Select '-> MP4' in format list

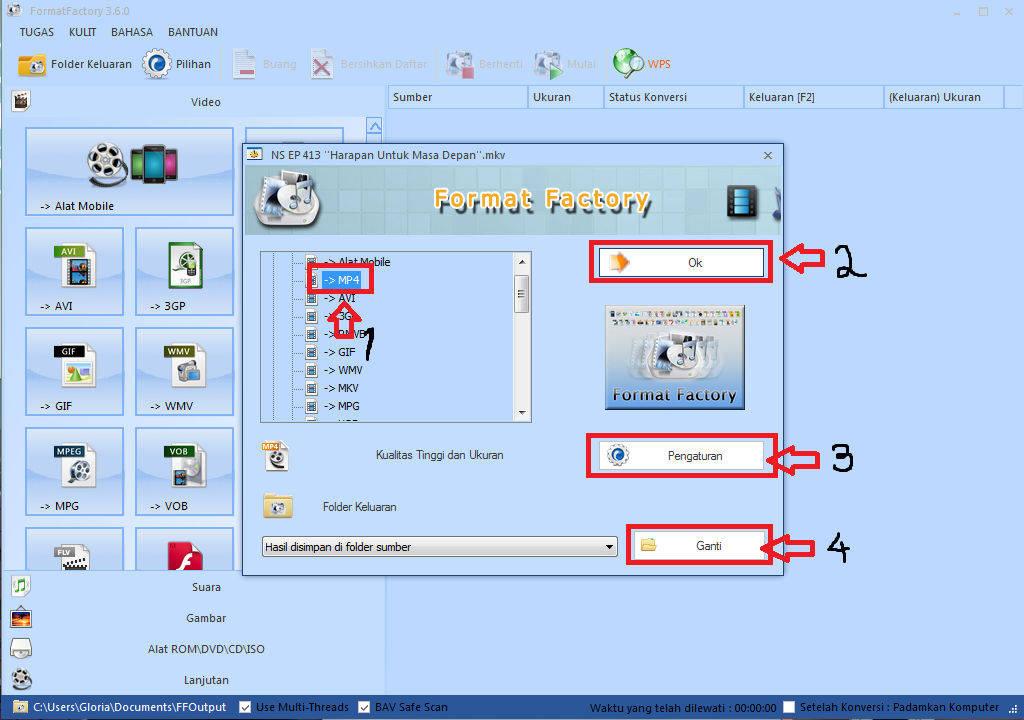coord(342,280)
